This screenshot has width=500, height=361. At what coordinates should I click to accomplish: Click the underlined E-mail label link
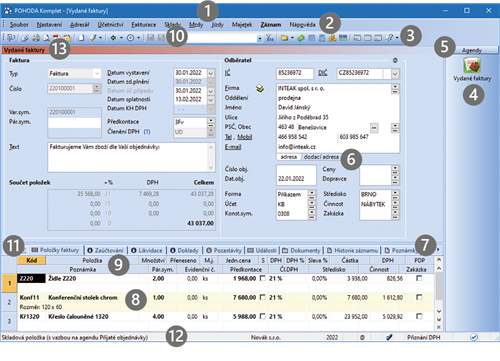(x=233, y=147)
